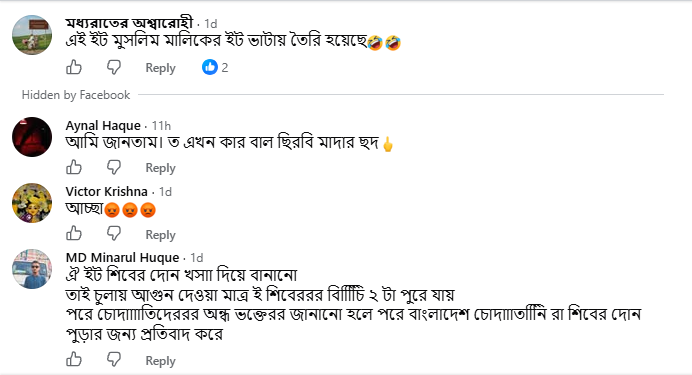
Task: Reply to the first comment
Action: pyautogui.click(x=161, y=68)
